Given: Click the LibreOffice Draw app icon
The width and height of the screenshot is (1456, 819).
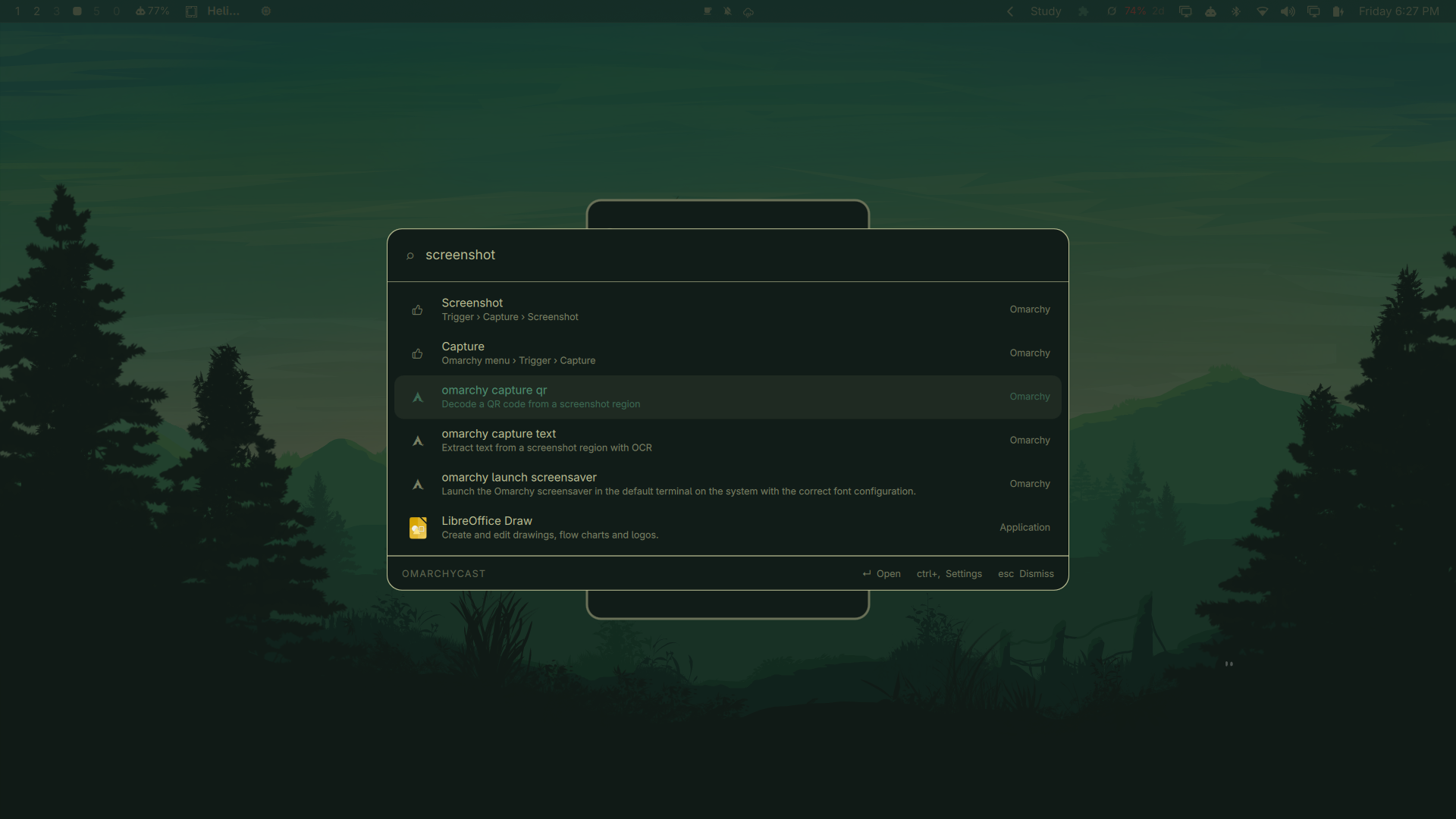Looking at the screenshot, I should (418, 528).
